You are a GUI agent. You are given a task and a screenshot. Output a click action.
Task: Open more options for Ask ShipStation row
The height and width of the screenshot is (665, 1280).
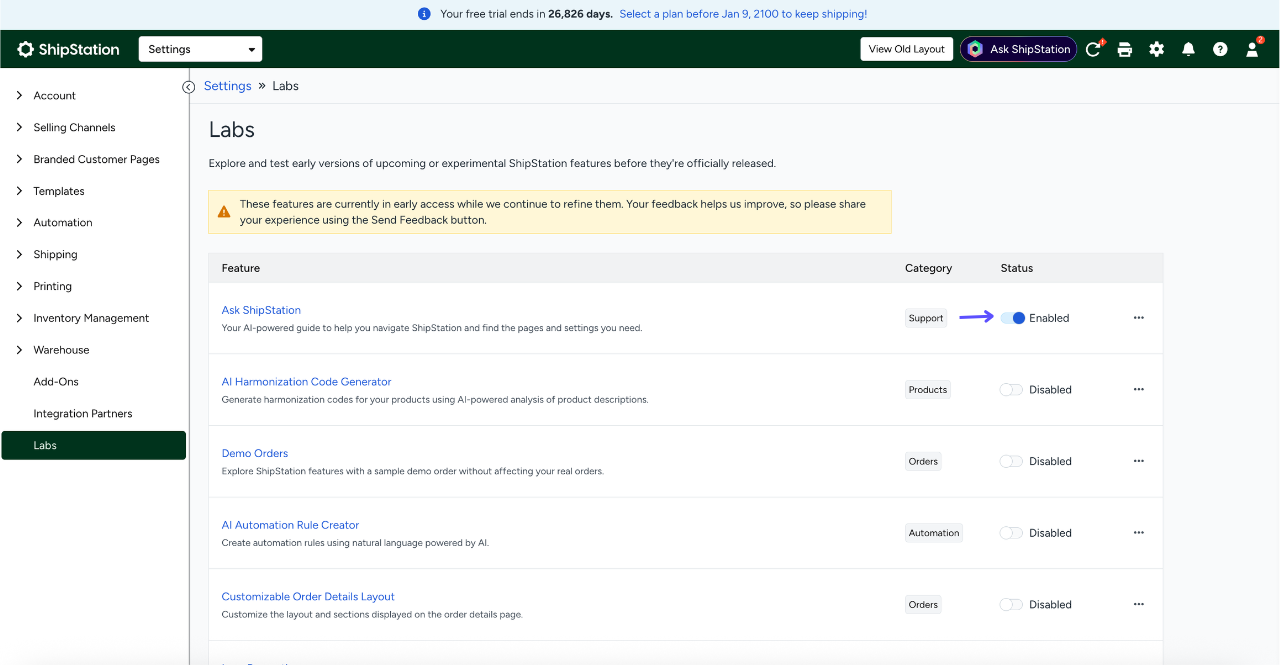coord(1139,318)
